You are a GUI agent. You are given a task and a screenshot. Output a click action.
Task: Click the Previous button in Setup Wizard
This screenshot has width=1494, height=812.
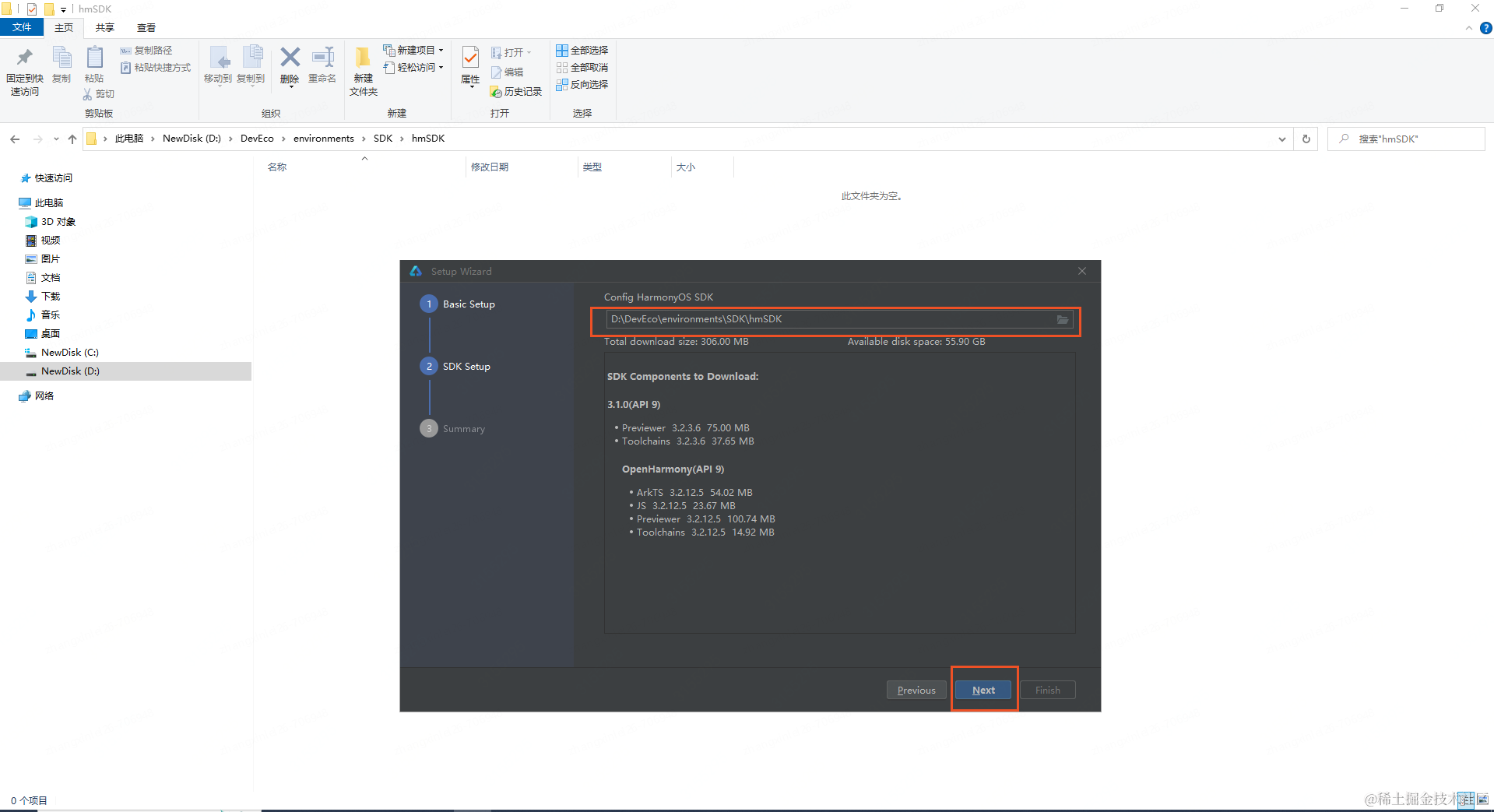pos(916,690)
